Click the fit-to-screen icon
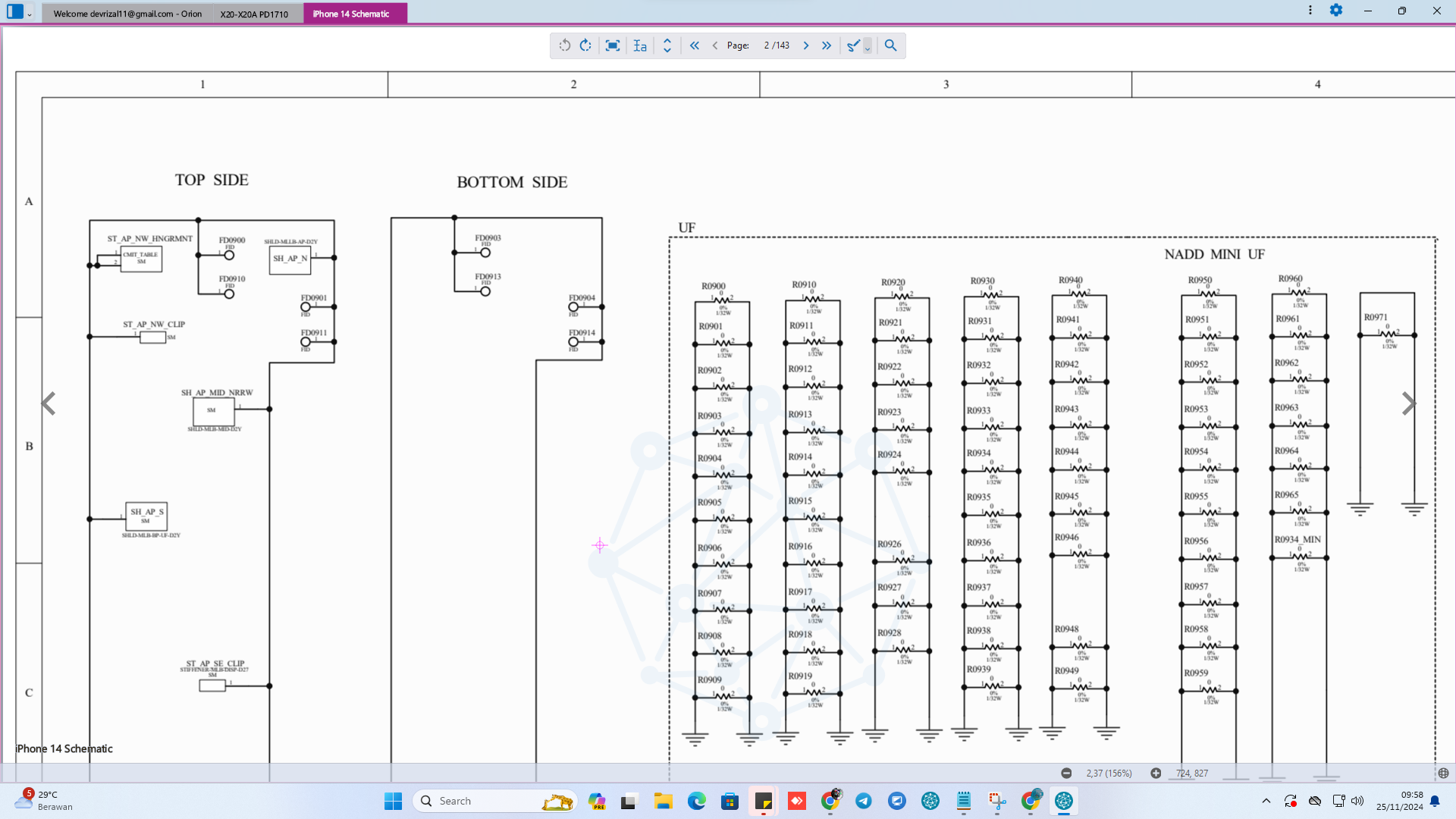 click(x=613, y=45)
